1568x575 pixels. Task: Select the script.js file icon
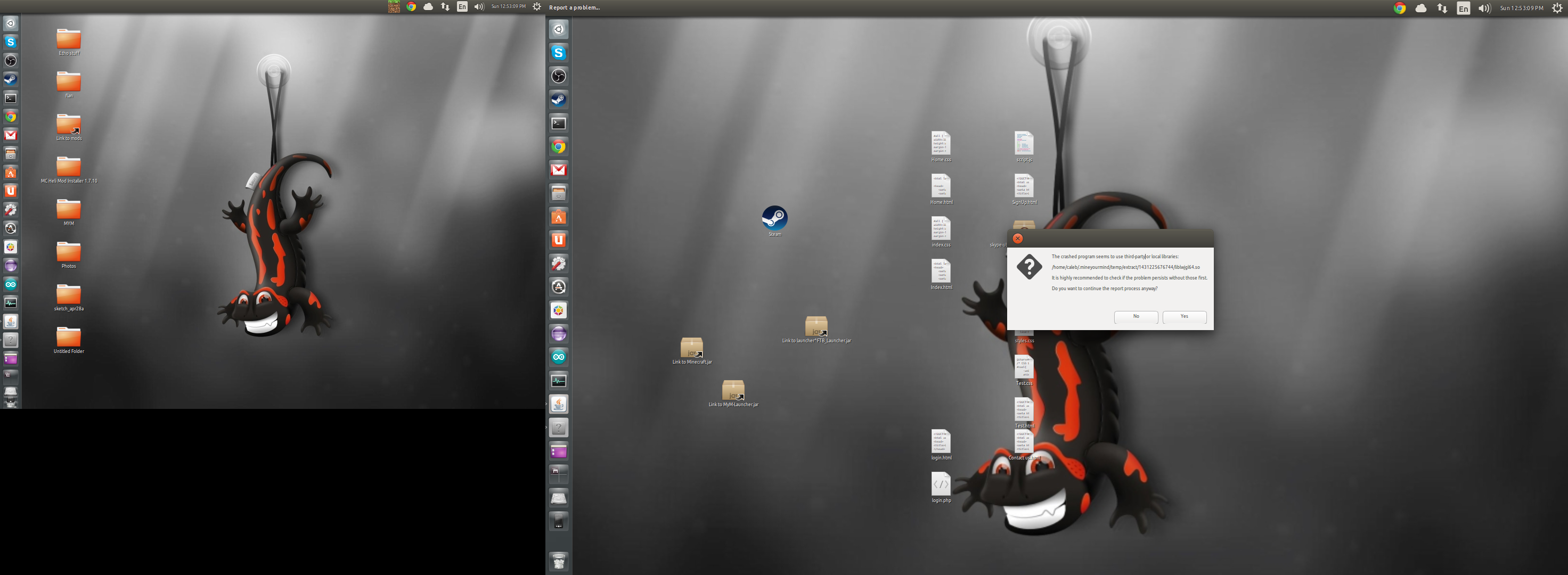coord(1024,146)
